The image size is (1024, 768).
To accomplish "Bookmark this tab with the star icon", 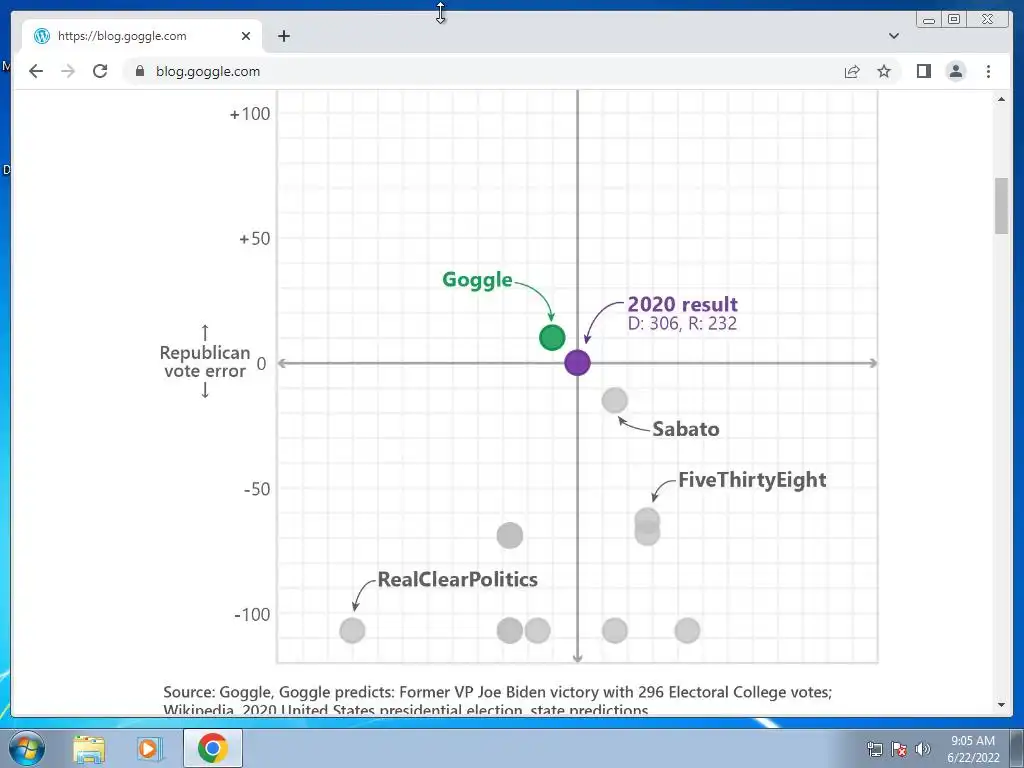I will click(884, 71).
